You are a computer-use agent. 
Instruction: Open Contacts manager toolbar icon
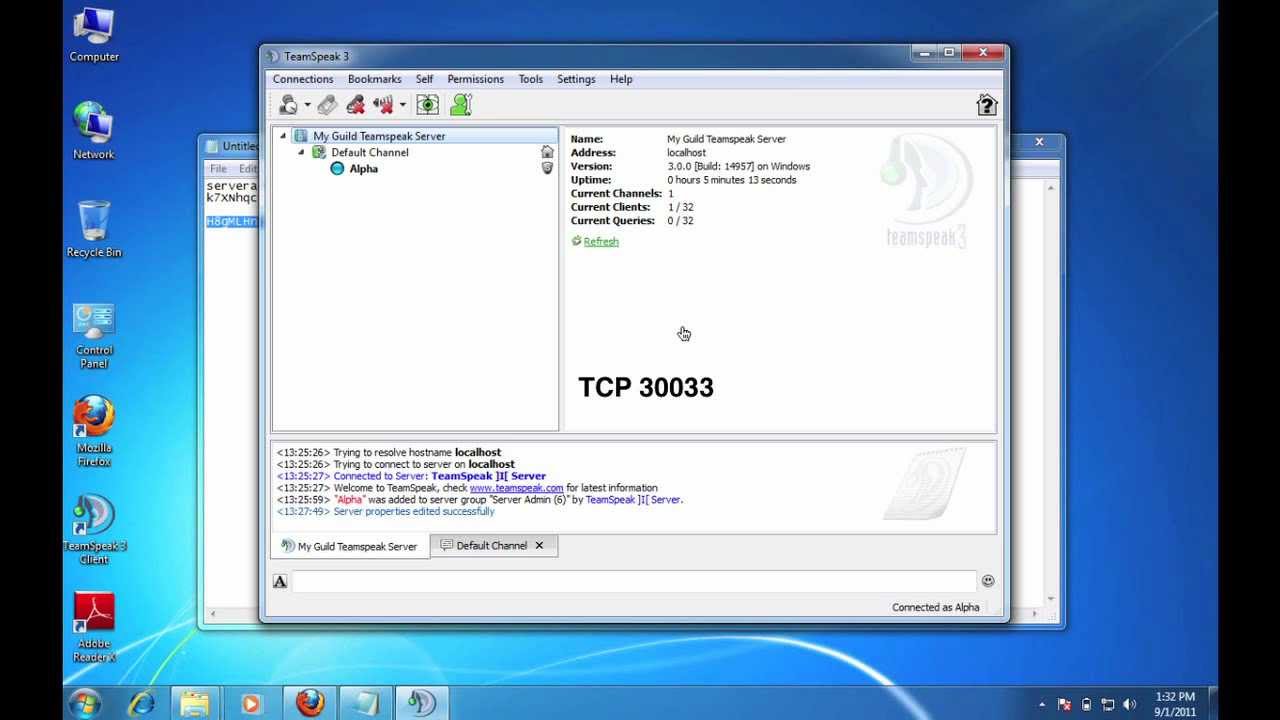[460, 104]
